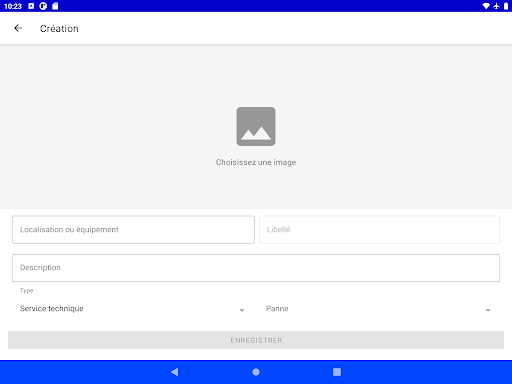The height and width of the screenshot is (384, 512).
Task: Click the dropdown arrow next to Panne
Action: [488, 310]
